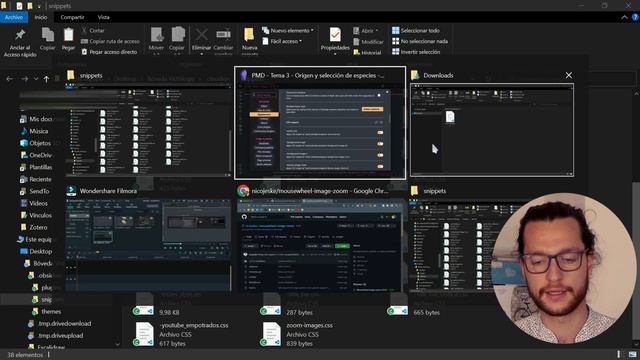Click the Google Chrome app icon
The image size is (640, 360).
[243, 191]
